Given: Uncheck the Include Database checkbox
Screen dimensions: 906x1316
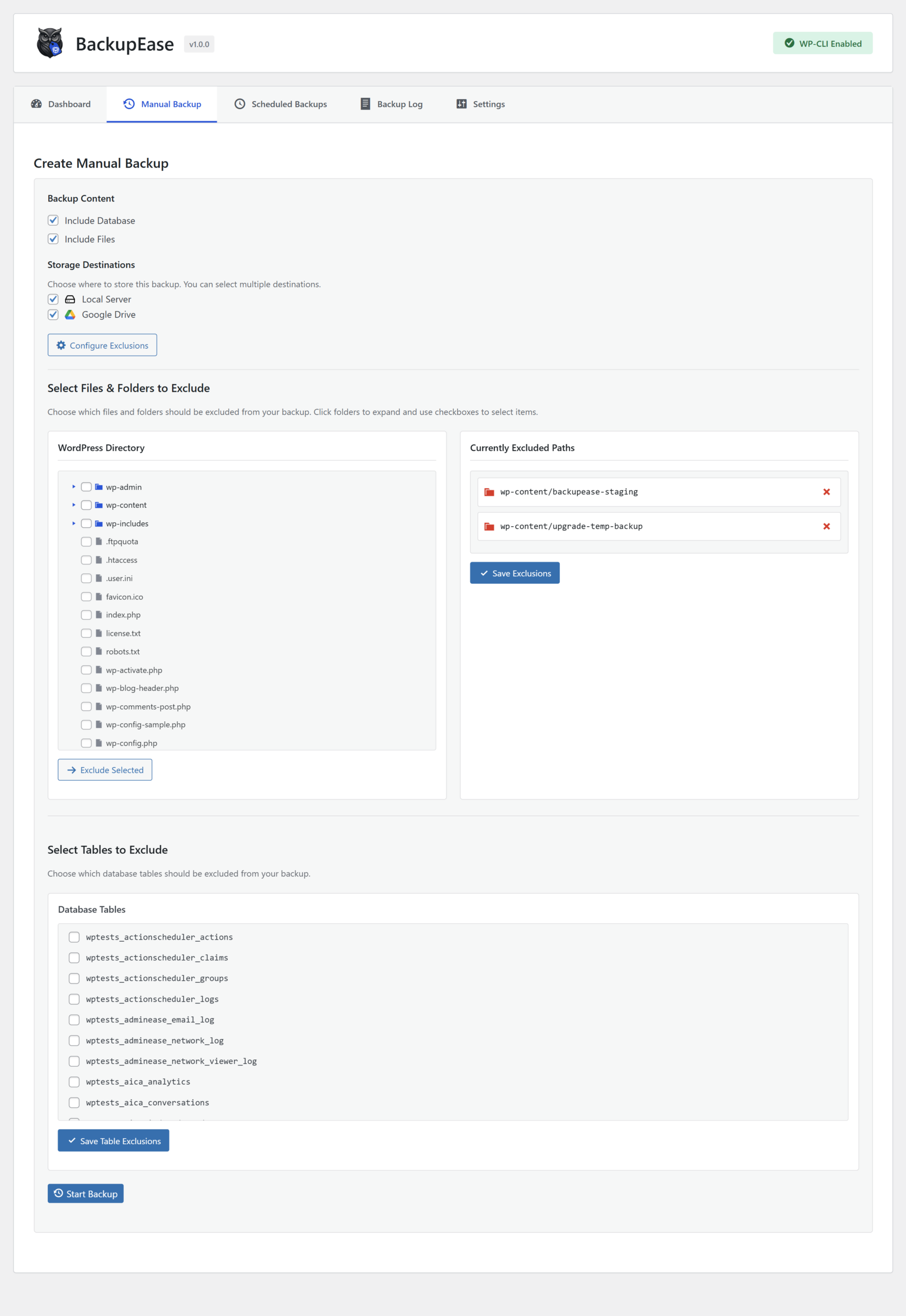Looking at the screenshot, I should pyautogui.click(x=53, y=221).
